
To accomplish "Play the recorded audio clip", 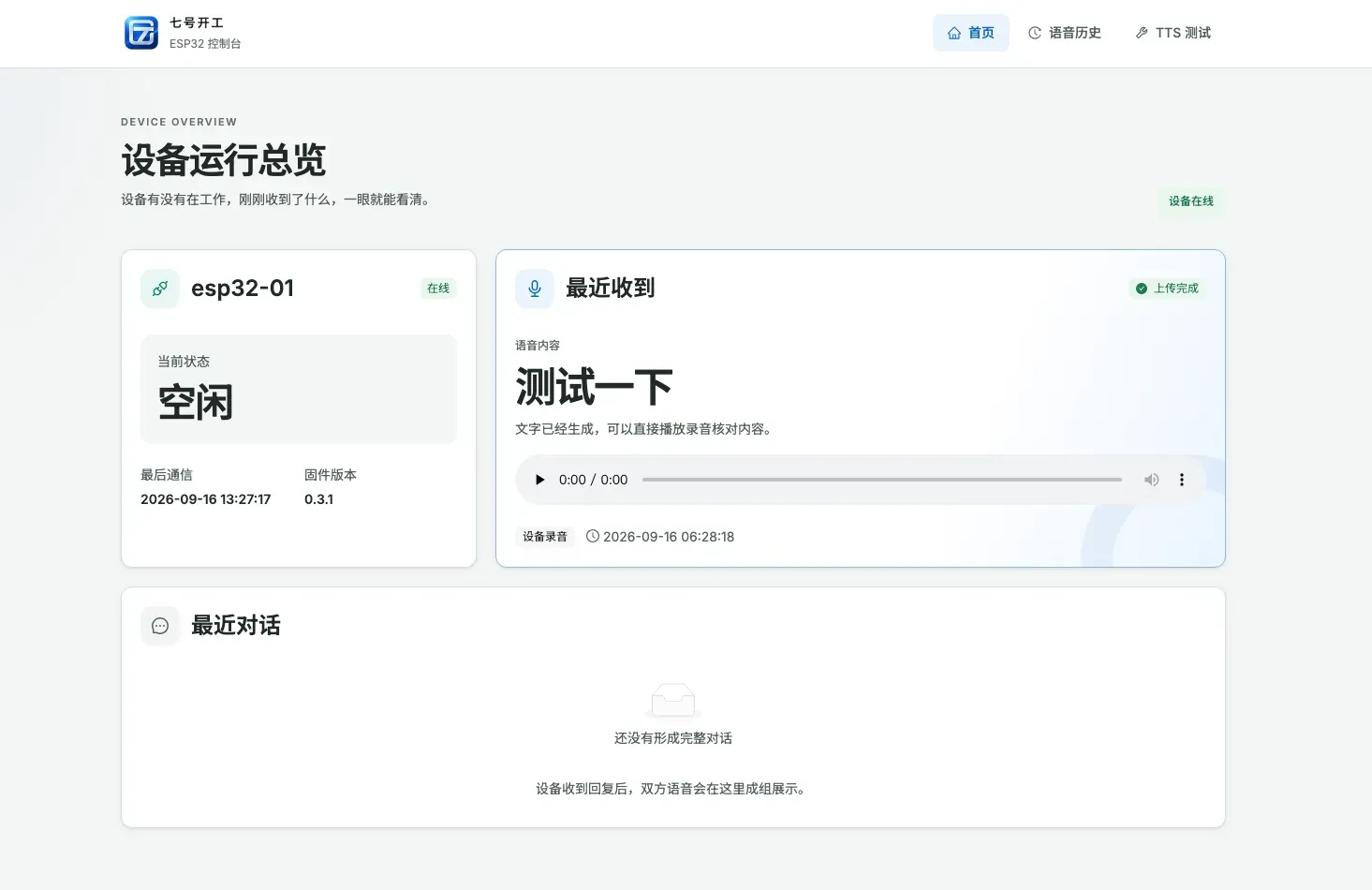I will point(539,480).
